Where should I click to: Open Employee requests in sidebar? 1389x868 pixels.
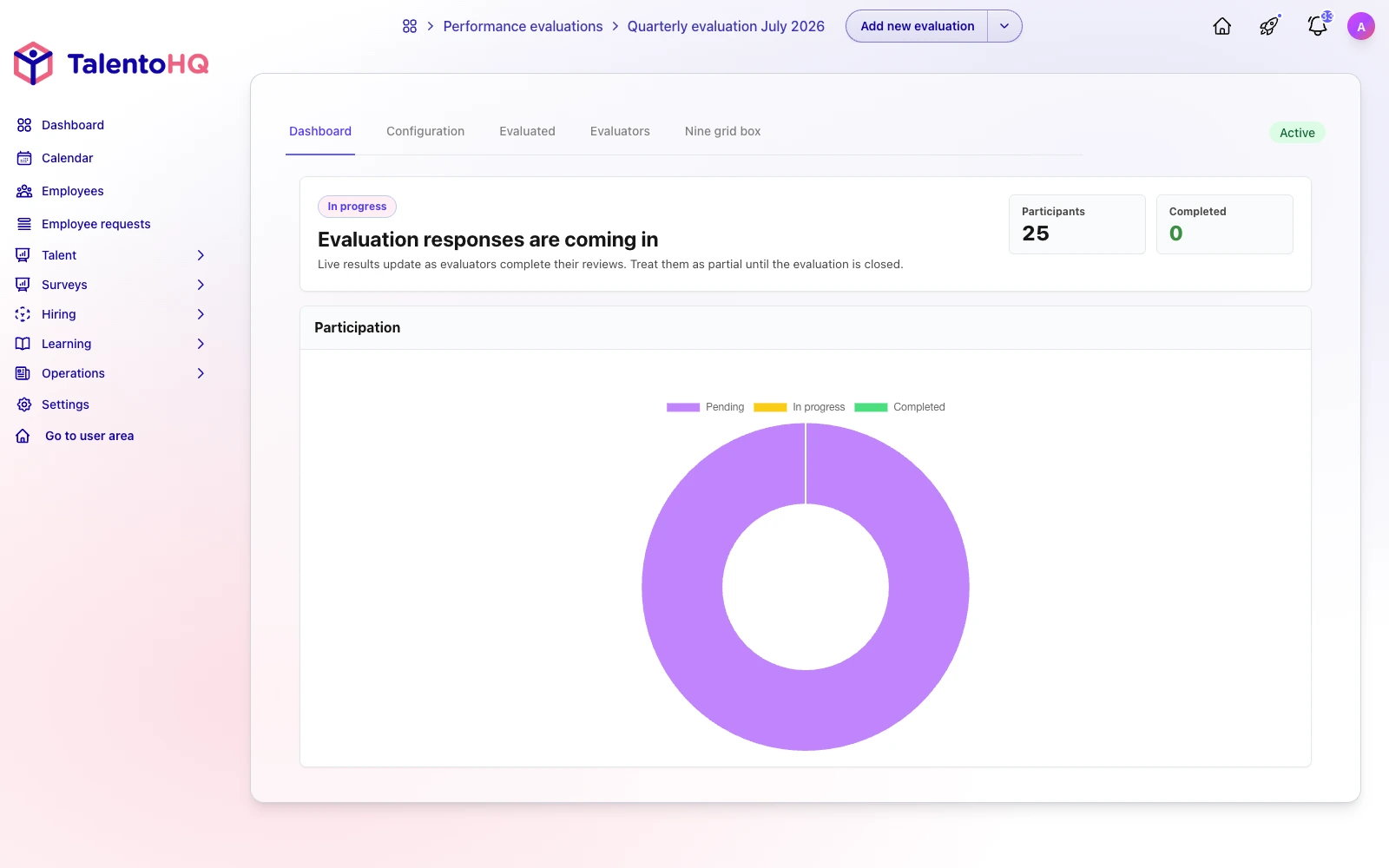tap(95, 224)
